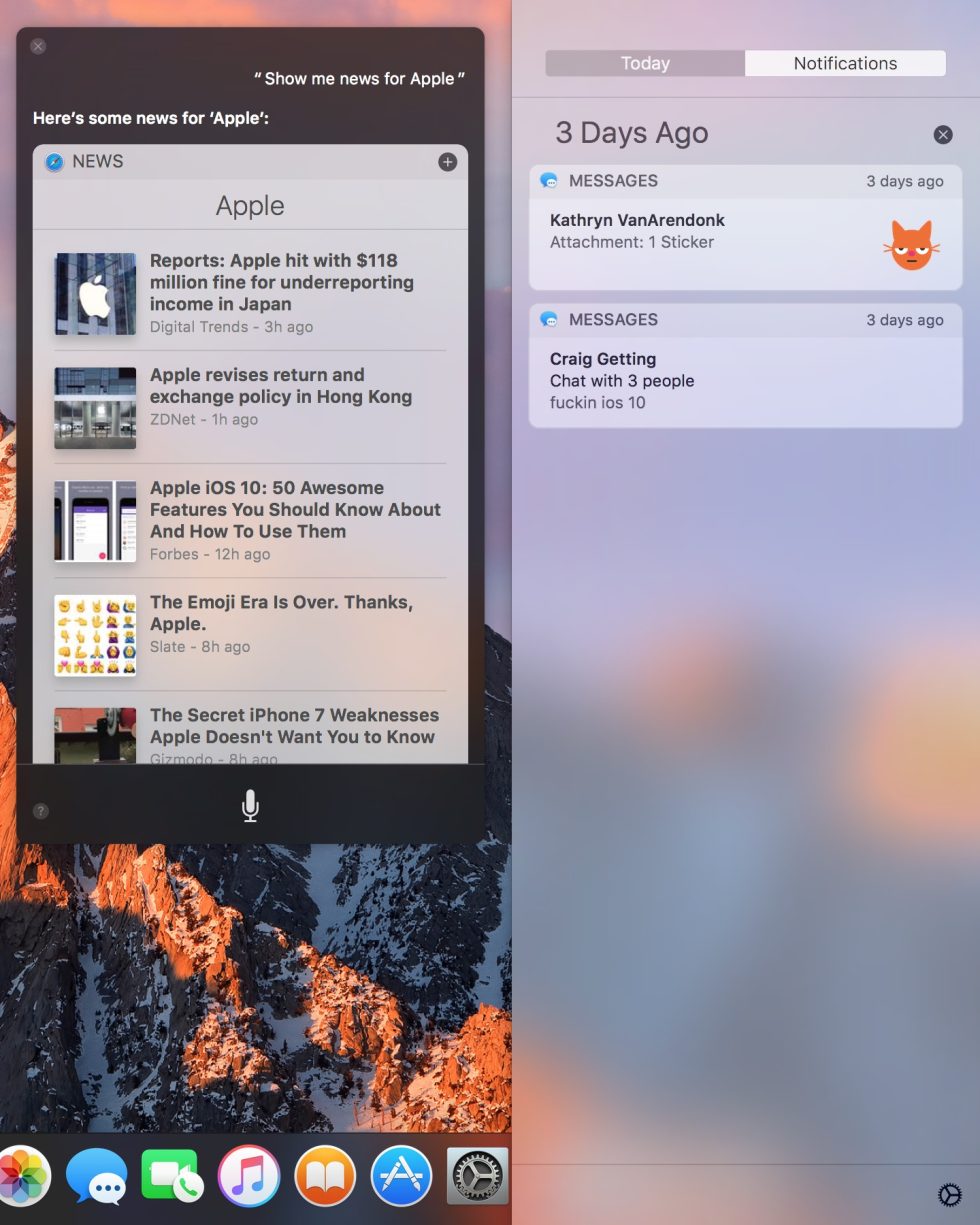The width and height of the screenshot is (980, 1225).
Task: Open the News app from the Siri widget header
Action: coord(91,161)
